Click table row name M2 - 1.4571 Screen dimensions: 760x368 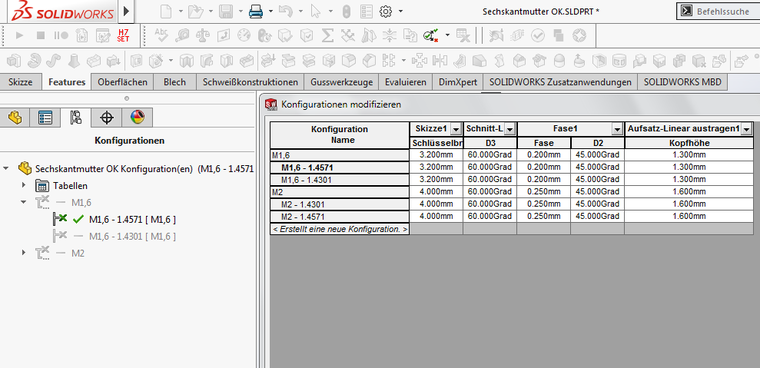(340, 216)
